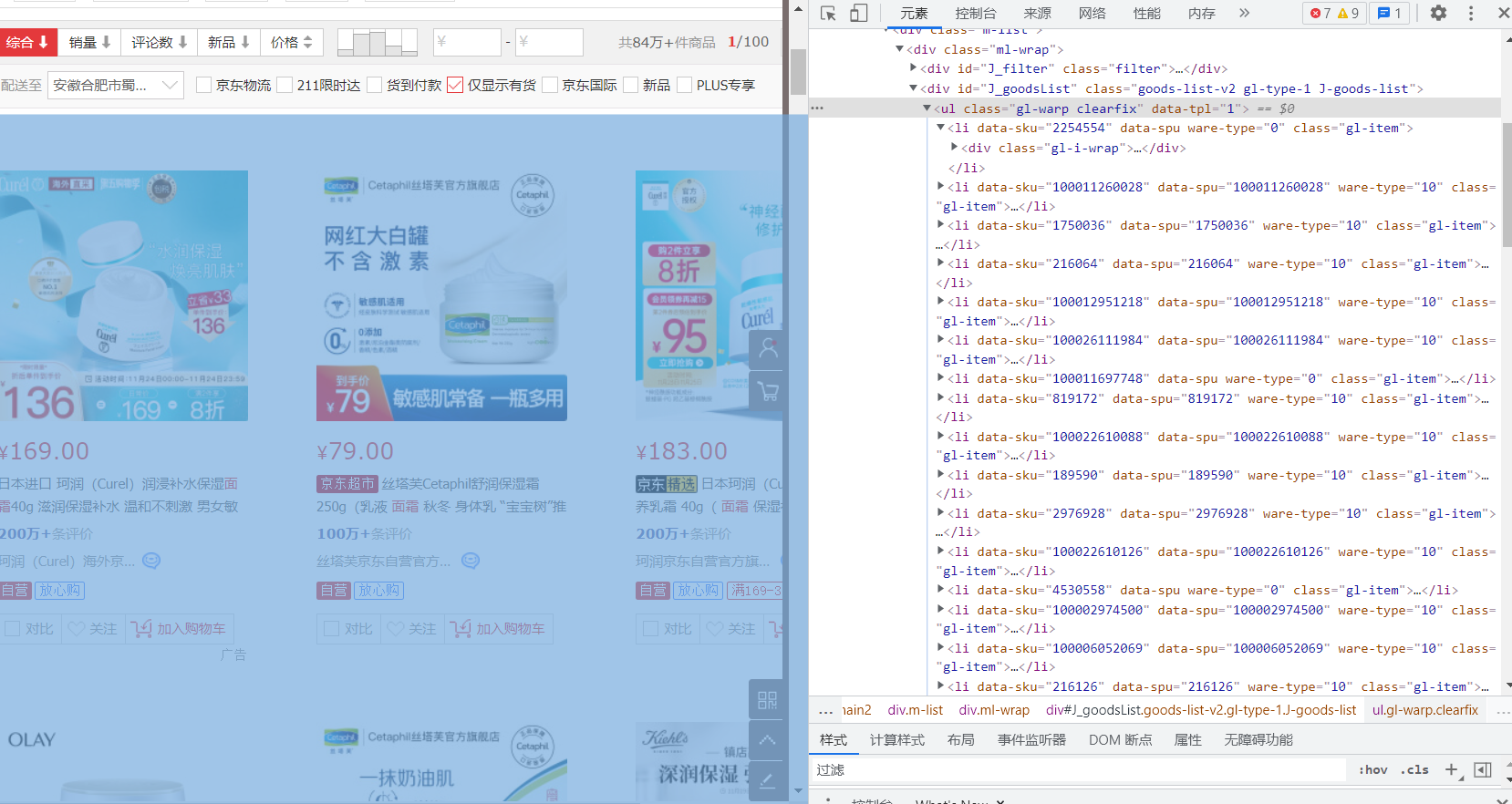This screenshot has height=804, width=1512.
Task: Expand li data-sku 100011260028 node
Action: point(941,187)
